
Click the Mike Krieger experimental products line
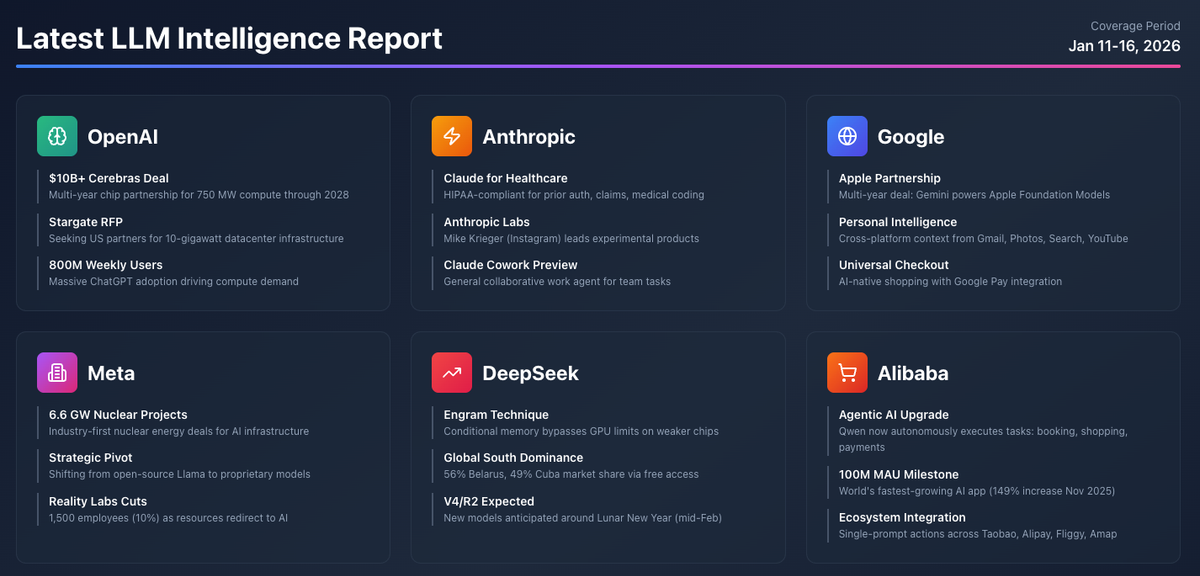[571, 239]
